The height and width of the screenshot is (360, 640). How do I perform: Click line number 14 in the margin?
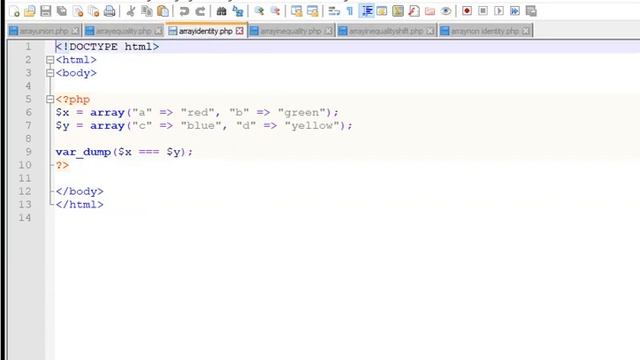pyautogui.click(x=24, y=218)
